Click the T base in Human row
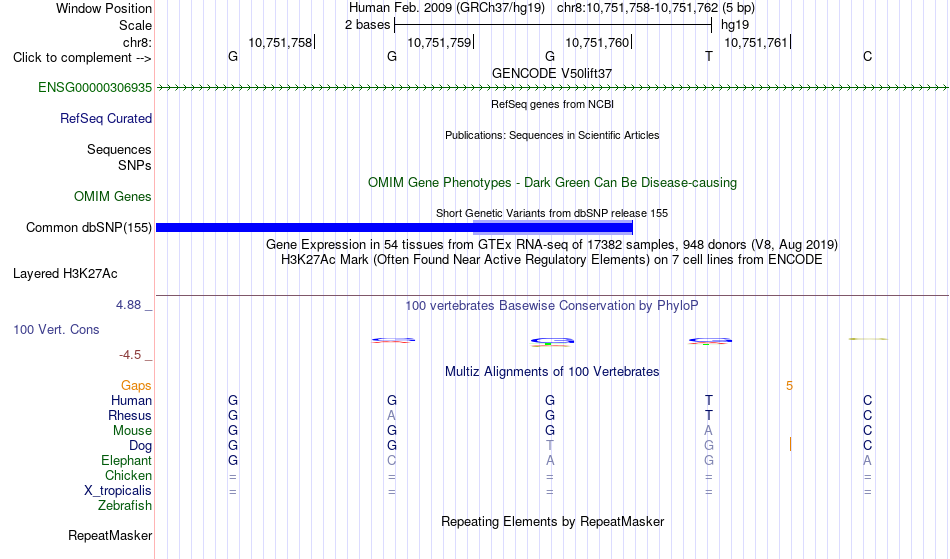Image resolution: width=950 pixels, height=559 pixels. coord(709,401)
